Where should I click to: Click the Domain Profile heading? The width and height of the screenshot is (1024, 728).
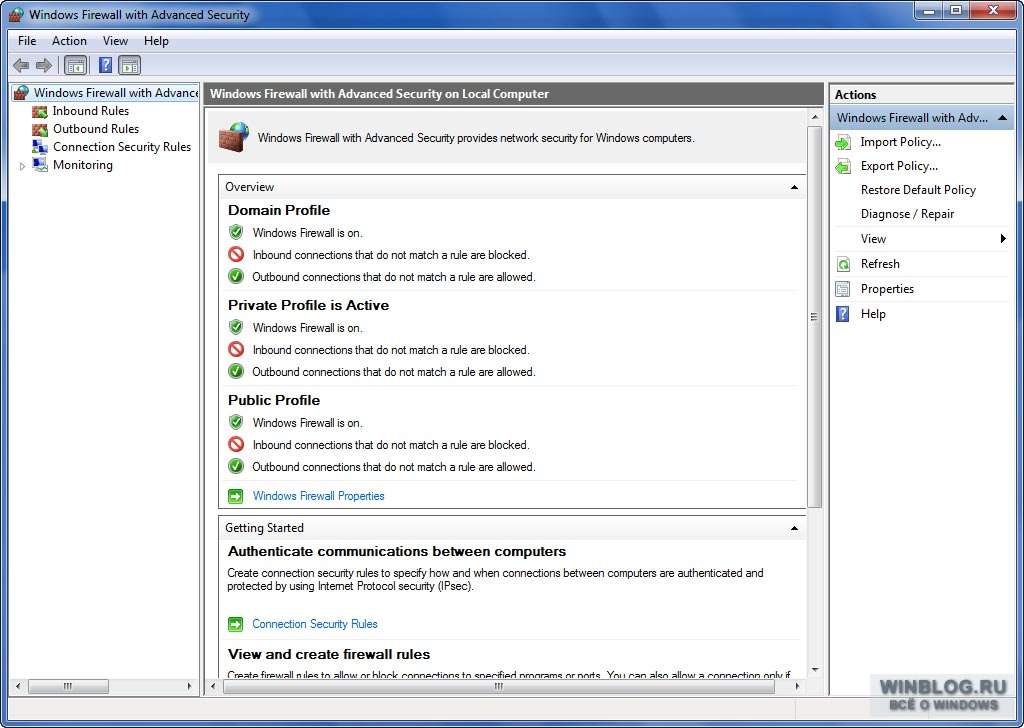[279, 210]
